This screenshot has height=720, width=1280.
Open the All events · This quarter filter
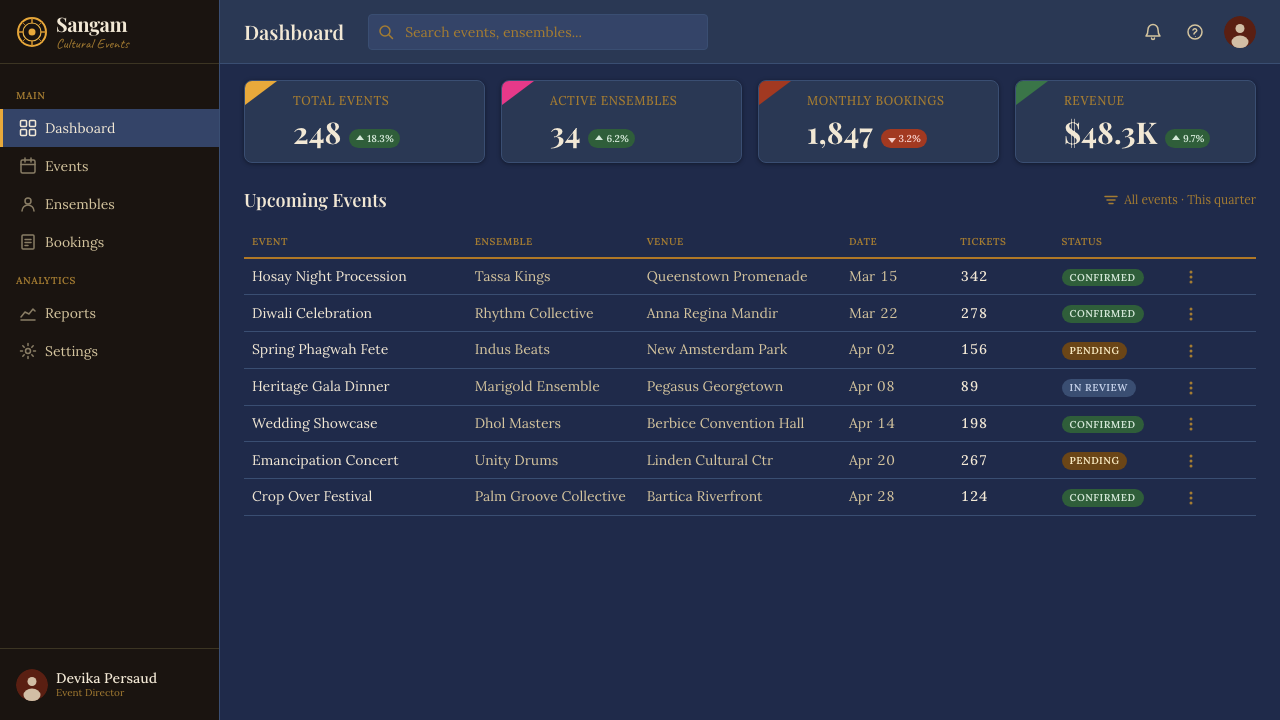(1180, 200)
